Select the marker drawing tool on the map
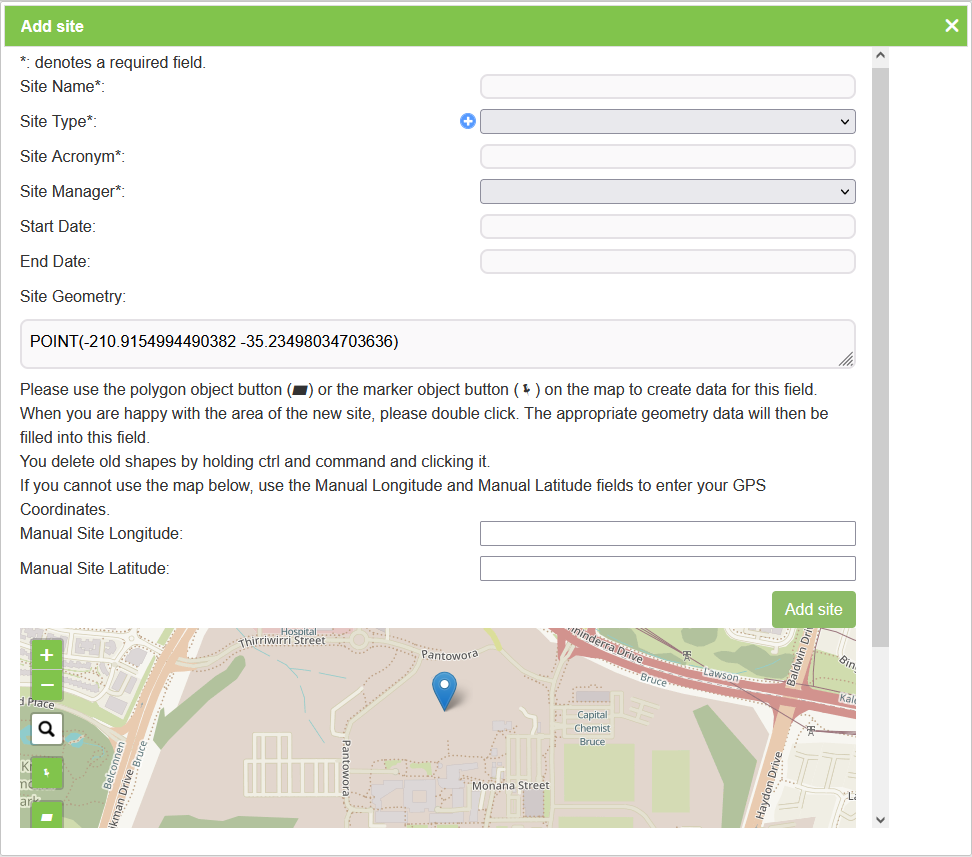Image resolution: width=972 pixels, height=857 pixels. click(x=46, y=773)
